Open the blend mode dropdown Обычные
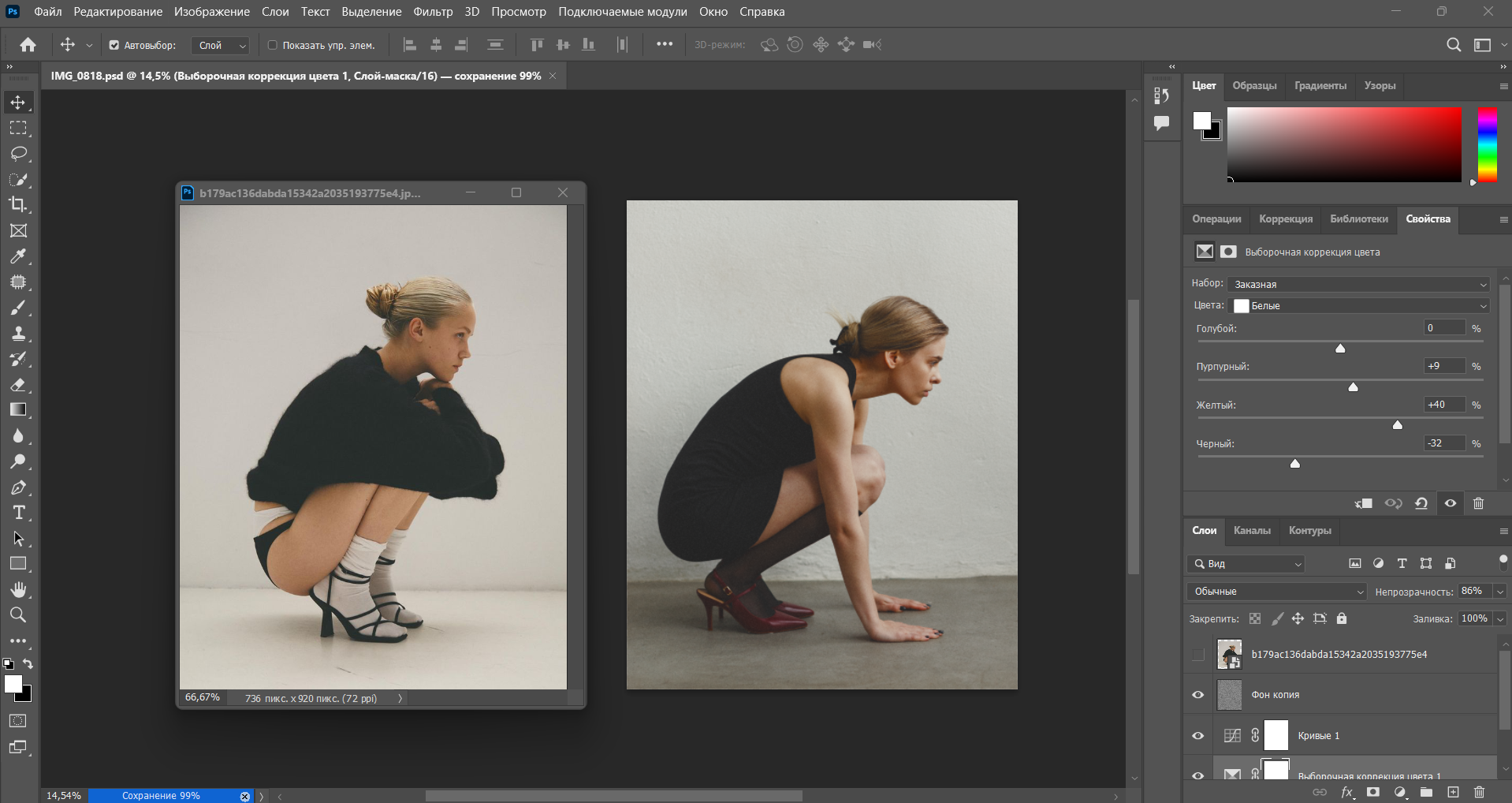This screenshot has height=803, width=1512. (1276, 592)
